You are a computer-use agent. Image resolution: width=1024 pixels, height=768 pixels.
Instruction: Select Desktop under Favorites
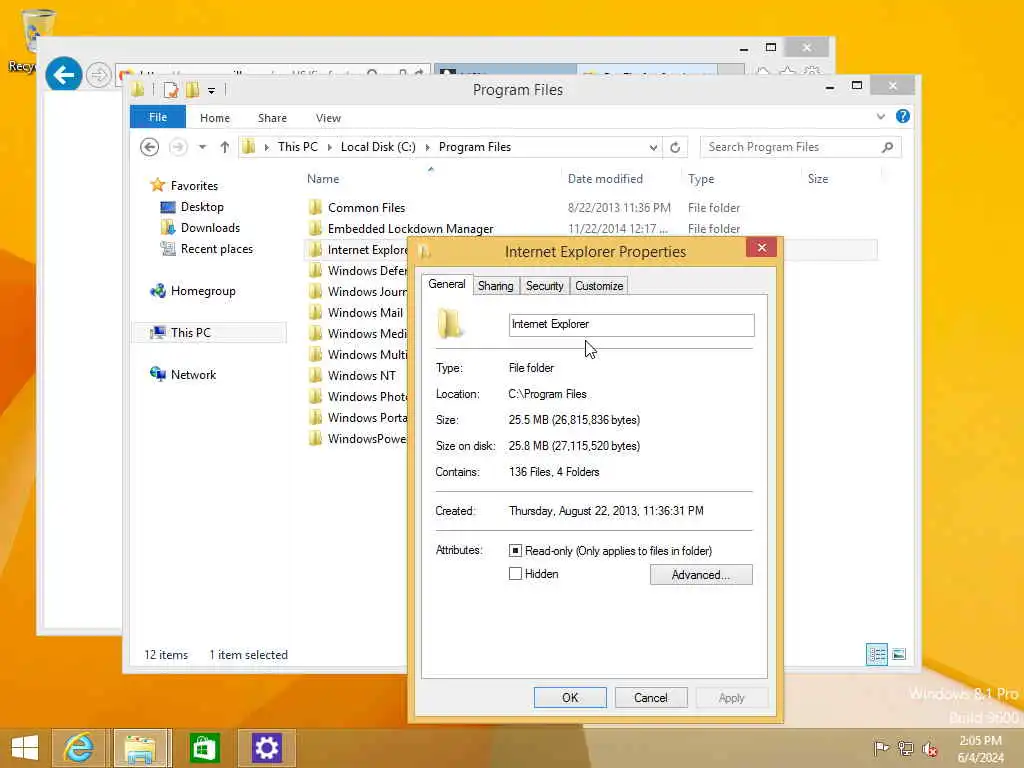(x=202, y=207)
